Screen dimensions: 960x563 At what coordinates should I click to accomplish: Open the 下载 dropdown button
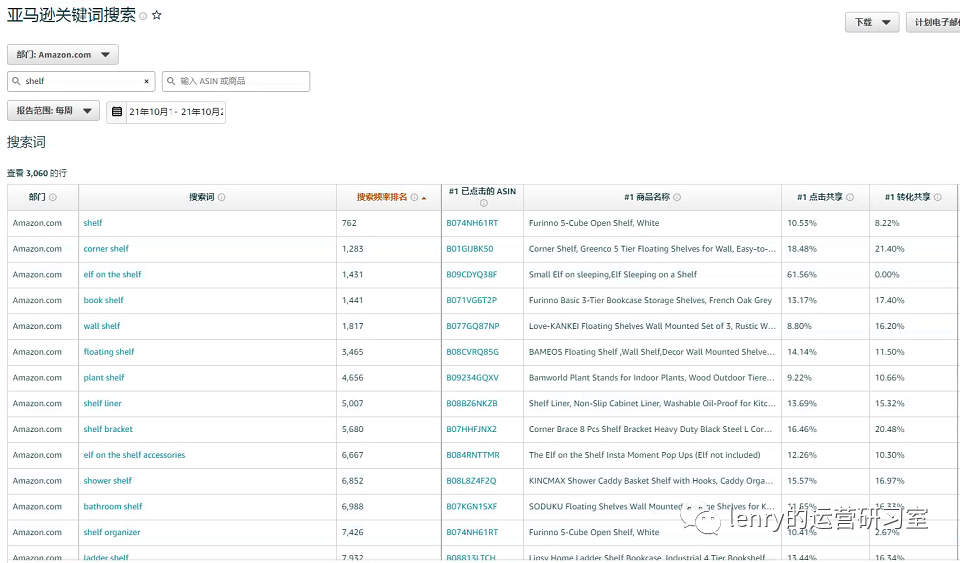[x=872, y=22]
